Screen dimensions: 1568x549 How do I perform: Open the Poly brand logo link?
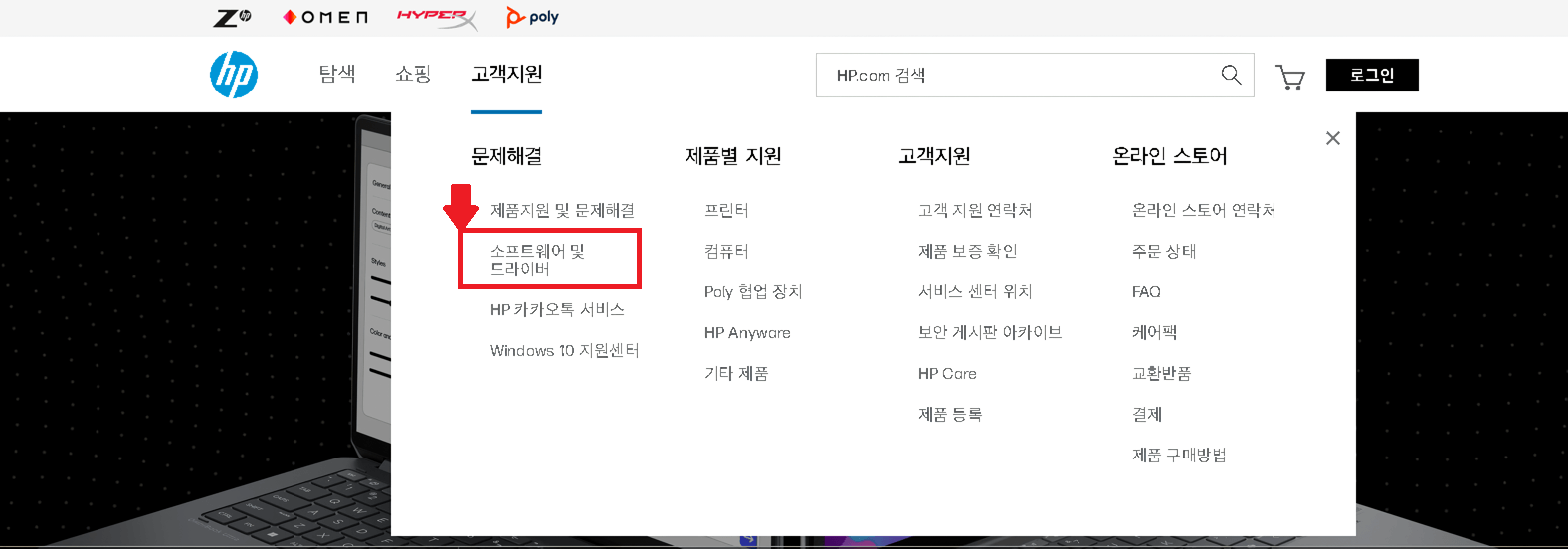(532, 17)
